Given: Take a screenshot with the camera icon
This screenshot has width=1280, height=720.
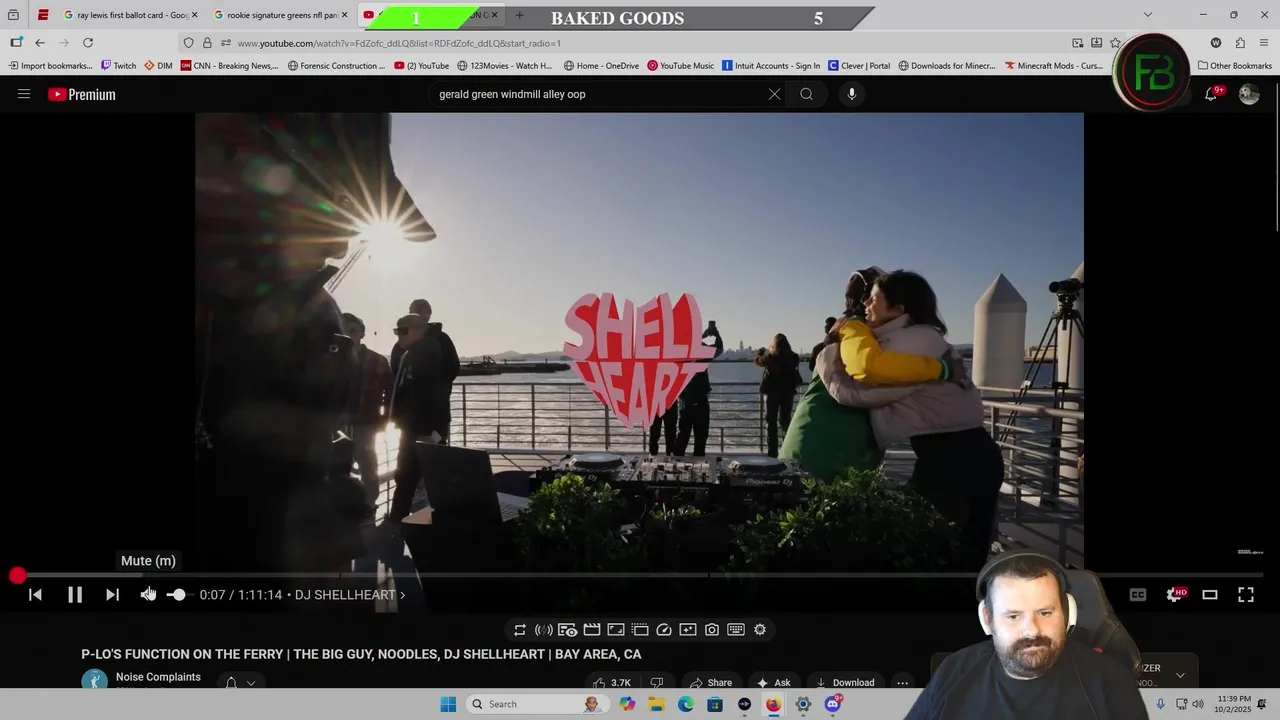Looking at the screenshot, I should click(712, 630).
